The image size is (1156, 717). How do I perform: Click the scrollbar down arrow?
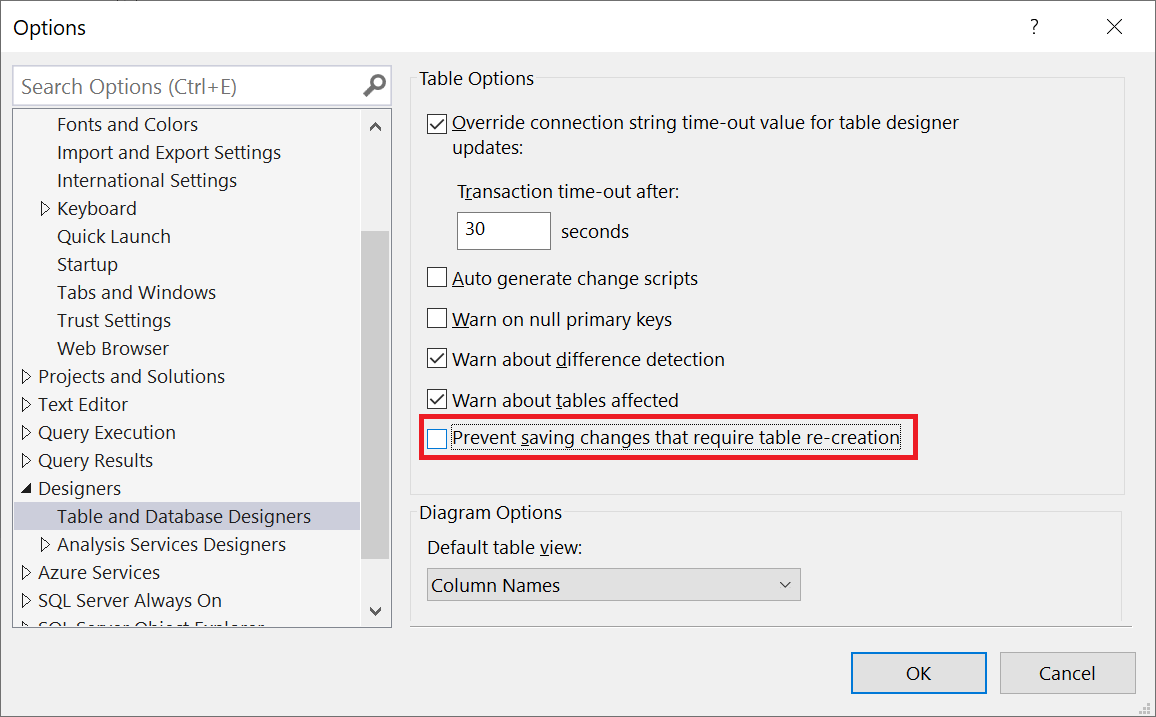[x=375, y=610]
